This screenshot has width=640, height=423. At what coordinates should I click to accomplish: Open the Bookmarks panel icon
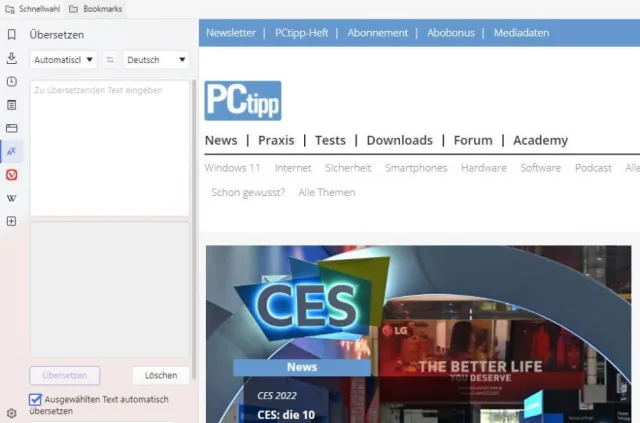pyautogui.click(x=11, y=34)
